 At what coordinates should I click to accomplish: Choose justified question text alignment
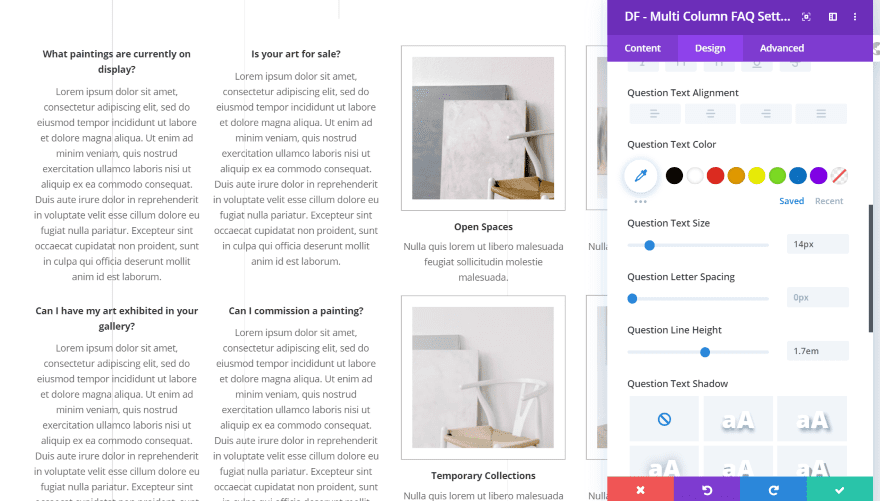click(x=821, y=114)
